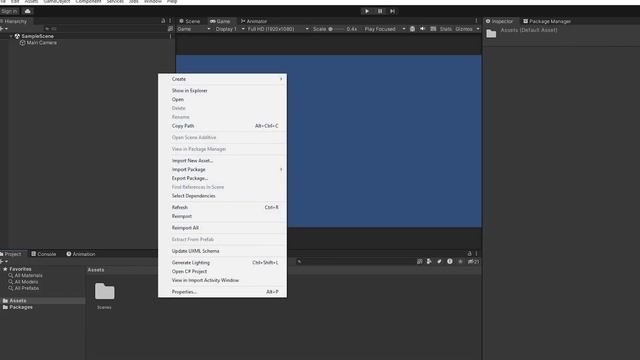Image resolution: width=640 pixels, height=360 pixels.
Task: Open the Game view mode dropdown
Action: (x=194, y=29)
